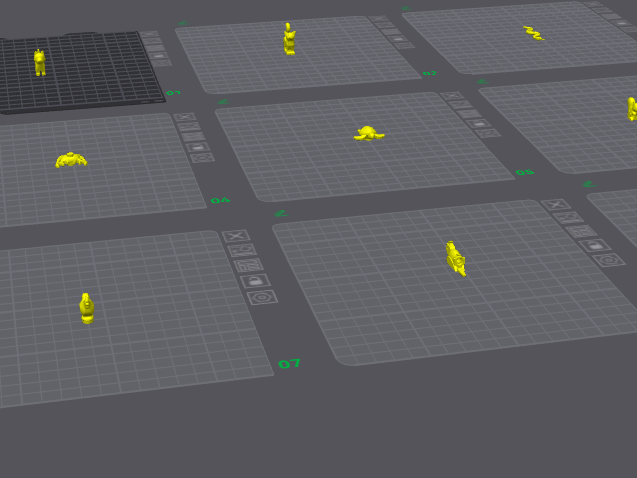Open settings for plate right of 07
Screen dimensions: 637x478
609,260
